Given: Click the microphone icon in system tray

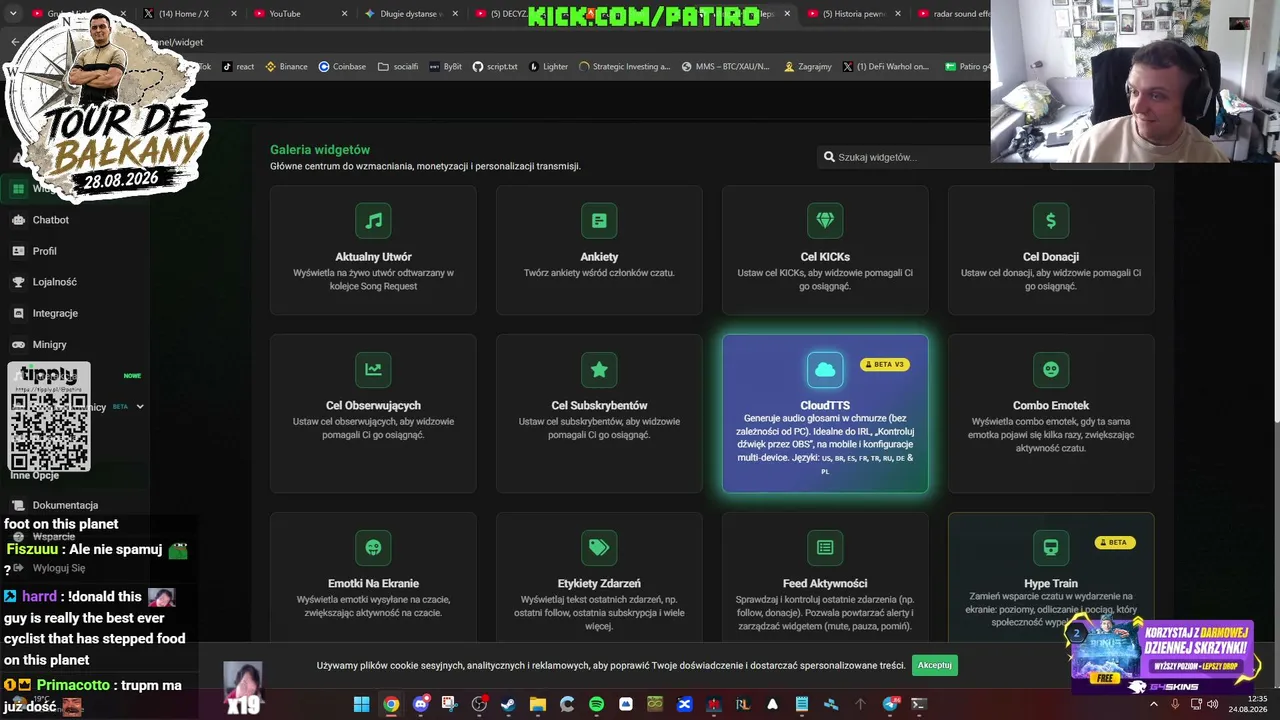Looking at the screenshot, I should click(x=1175, y=704).
